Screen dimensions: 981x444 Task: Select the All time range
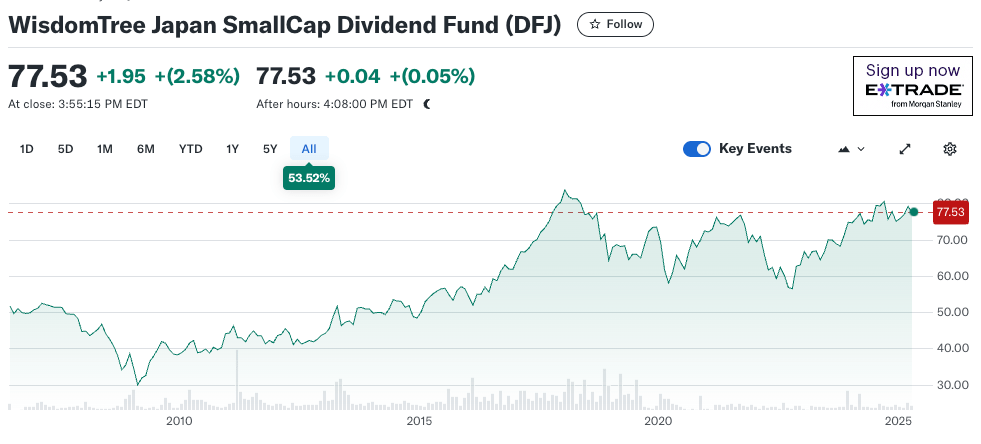point(309,149)
